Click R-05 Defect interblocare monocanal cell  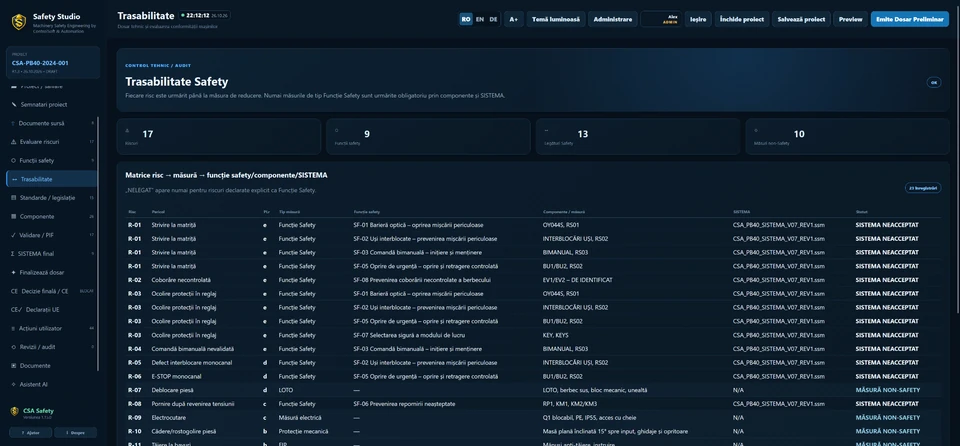tap(192, 363)
